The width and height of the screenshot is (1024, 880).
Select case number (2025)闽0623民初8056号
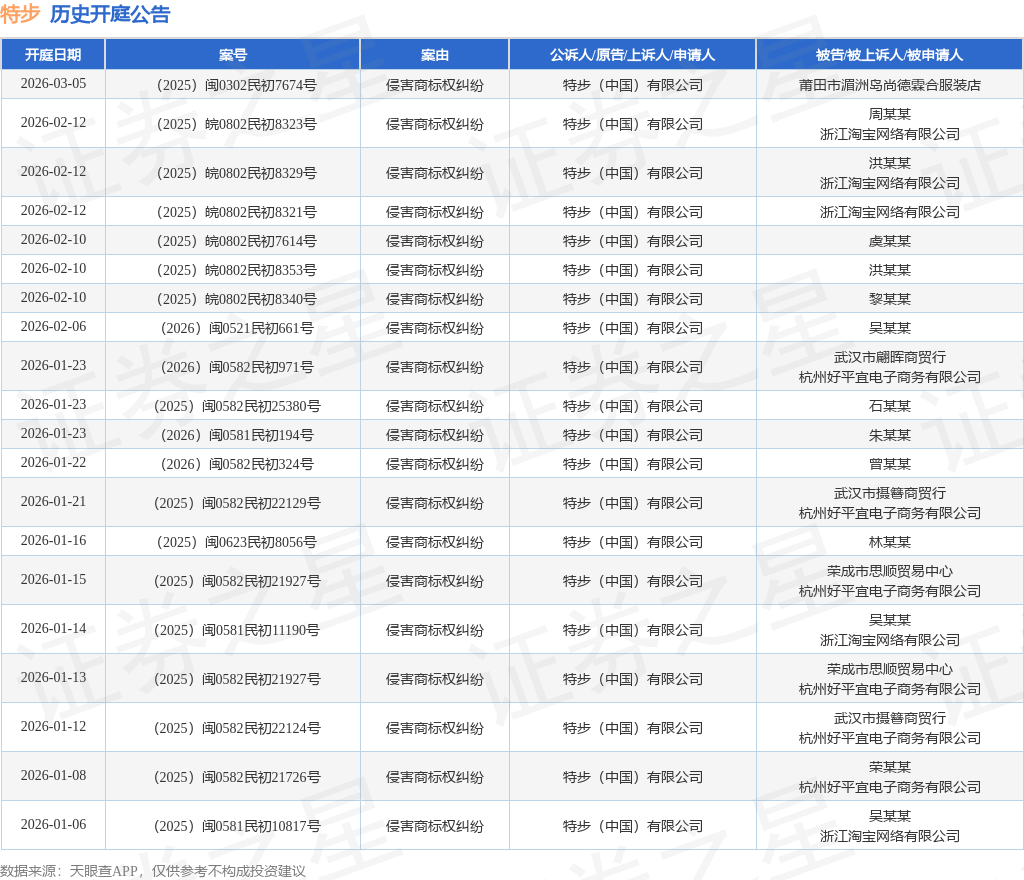pyautogui.click(x=236, y=542)
